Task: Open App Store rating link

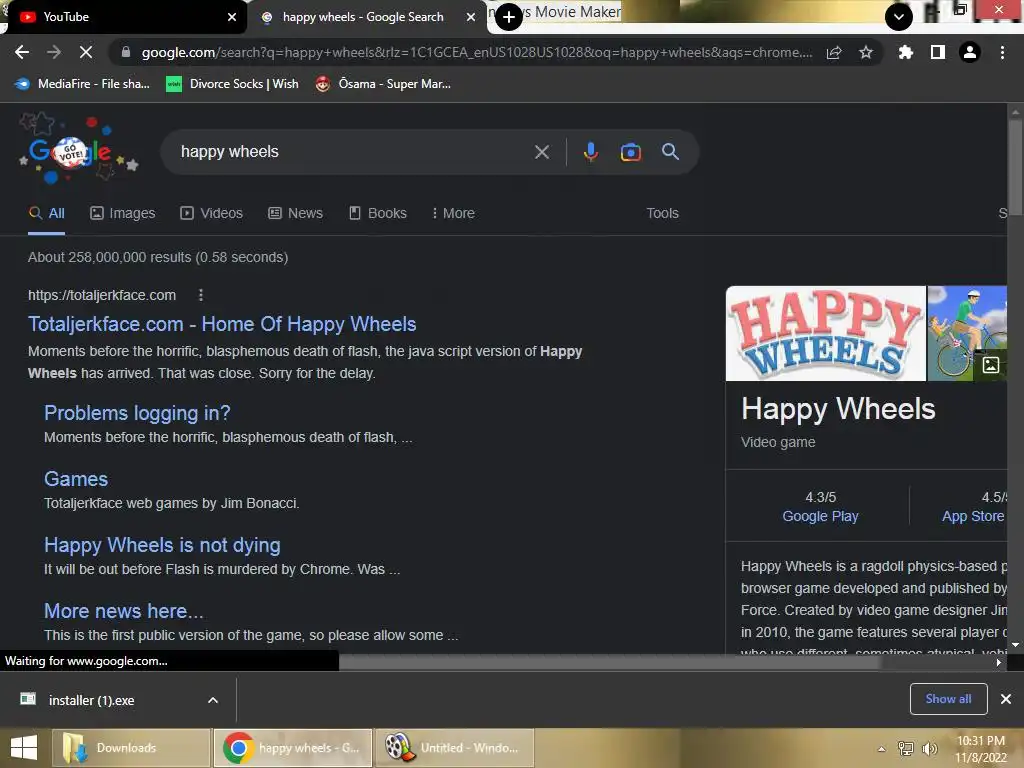Action: pos(973,516)
